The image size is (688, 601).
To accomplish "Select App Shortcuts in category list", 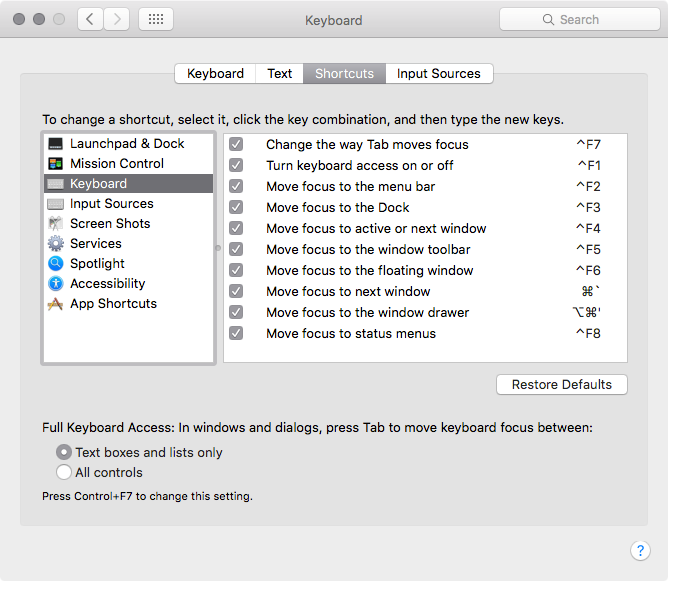I will (x=129, y=304).
